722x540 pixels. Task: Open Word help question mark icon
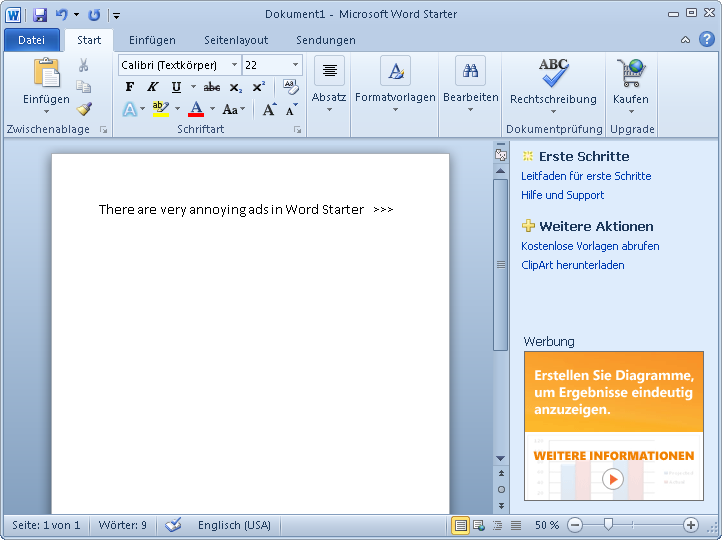point(706,39)
